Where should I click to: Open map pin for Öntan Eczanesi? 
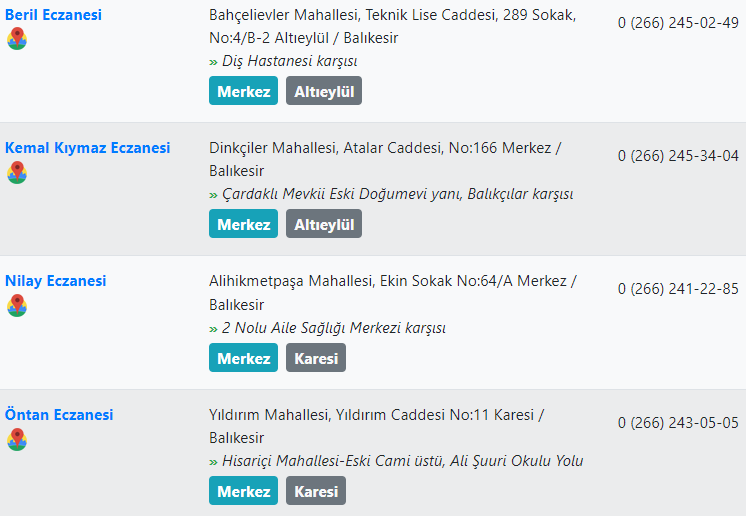[x=17, y=439]
